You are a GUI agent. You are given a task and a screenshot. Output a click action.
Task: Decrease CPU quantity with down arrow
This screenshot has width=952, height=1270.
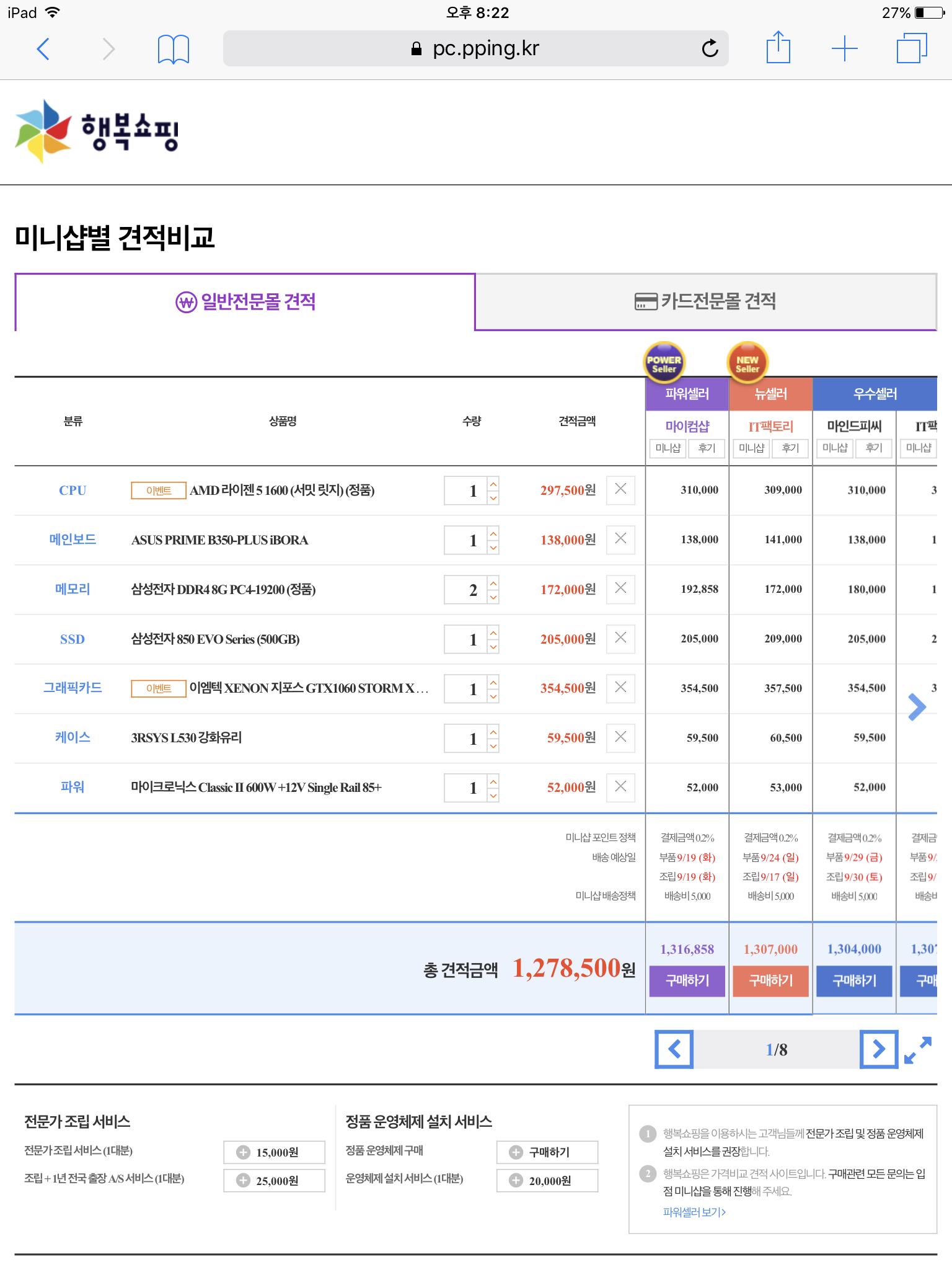(493, 498)
